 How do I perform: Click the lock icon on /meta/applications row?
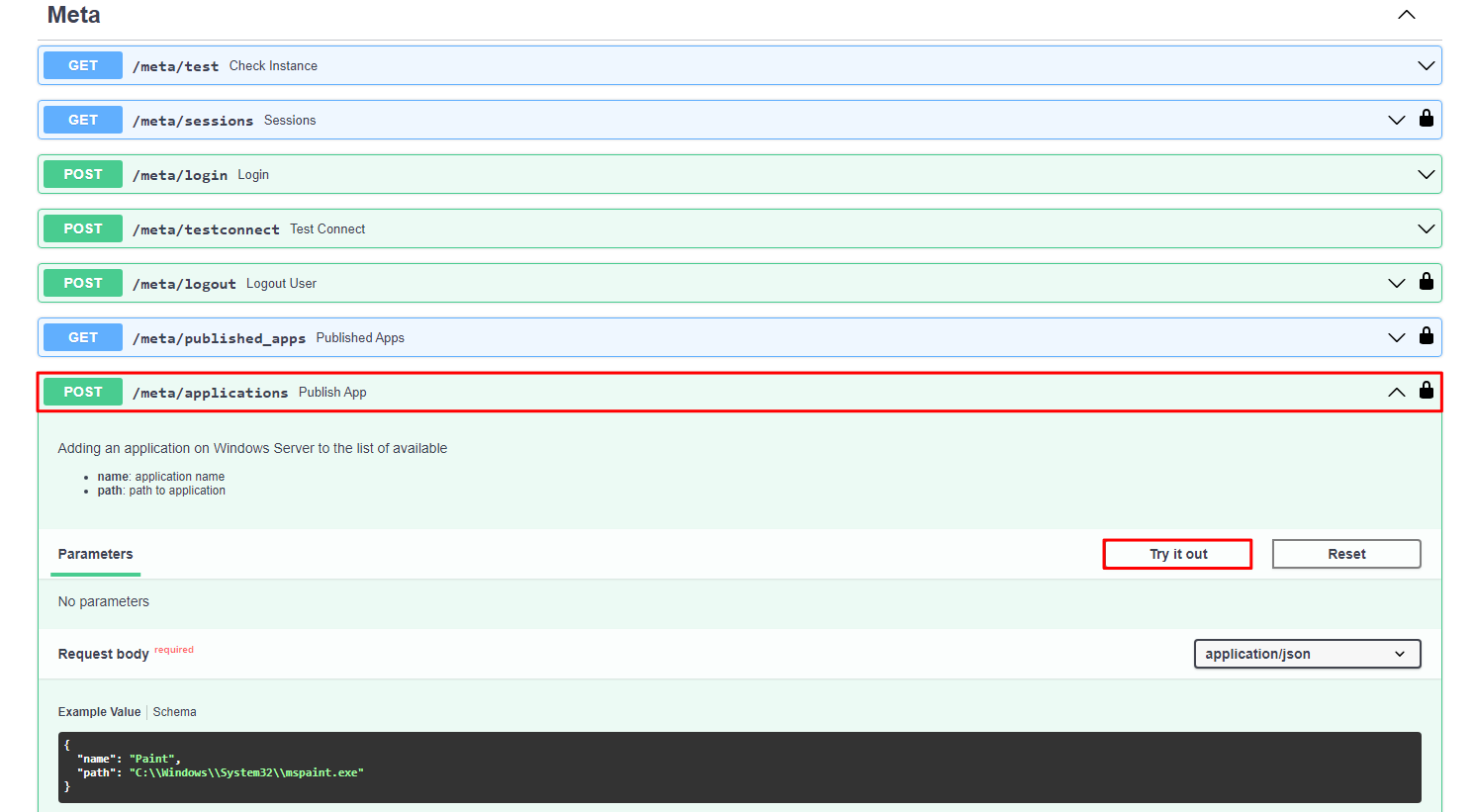(x=1426, y=391)
